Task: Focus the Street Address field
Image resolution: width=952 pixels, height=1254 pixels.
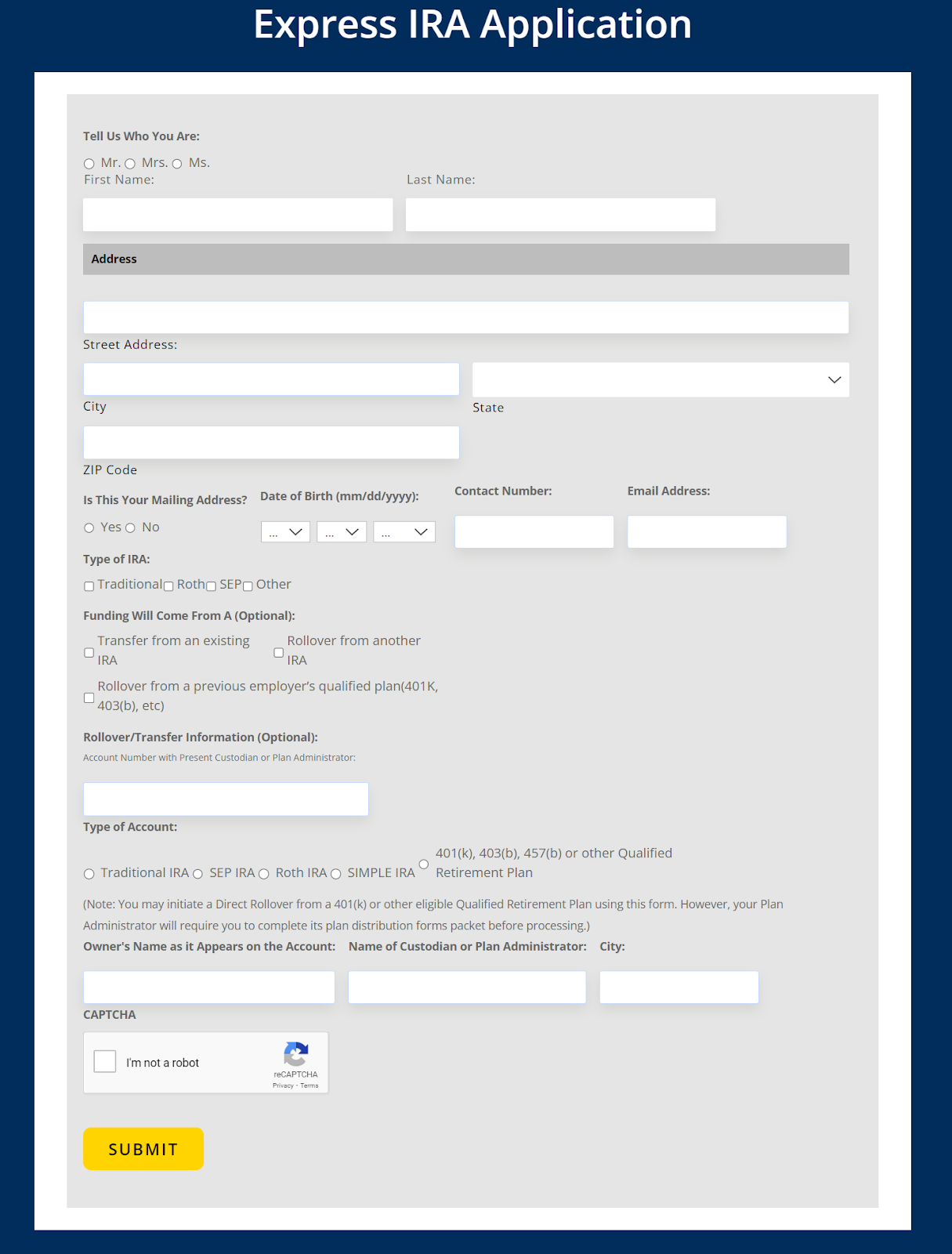Action: pos(466,317)
